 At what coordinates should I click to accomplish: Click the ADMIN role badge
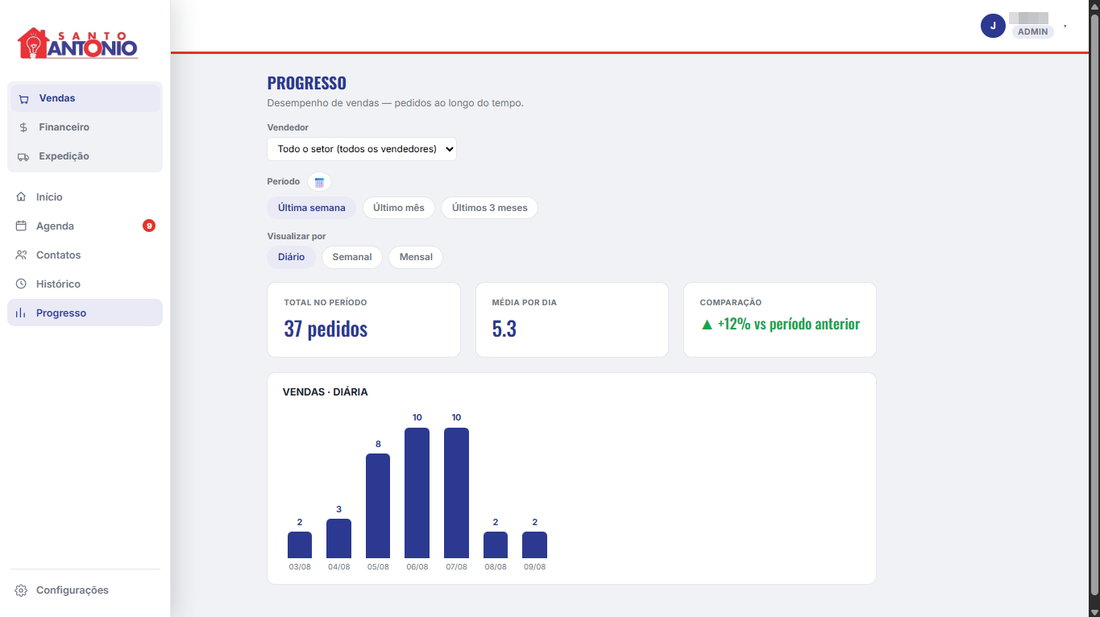[1033, 32]
